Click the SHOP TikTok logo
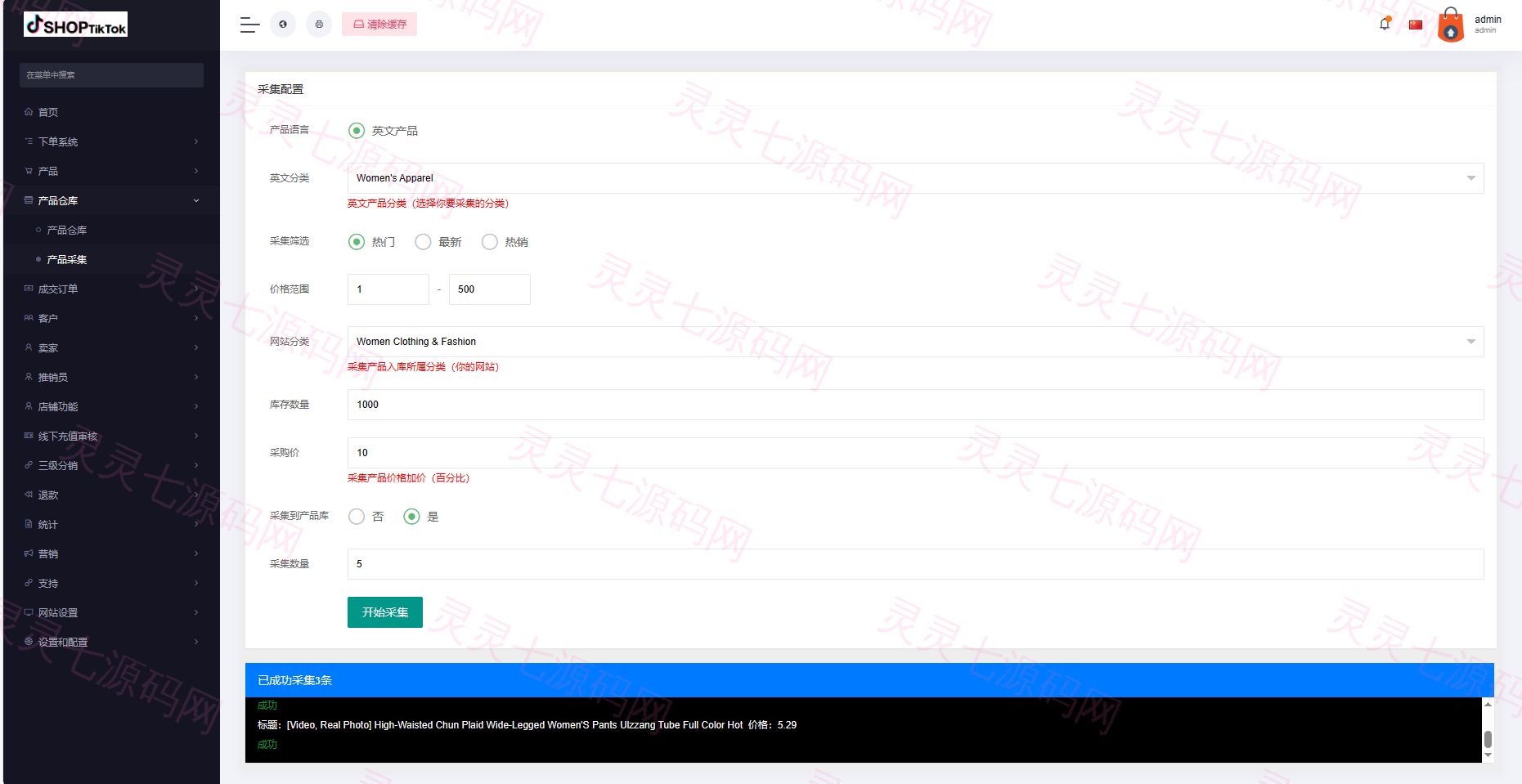 pos(75,25)
